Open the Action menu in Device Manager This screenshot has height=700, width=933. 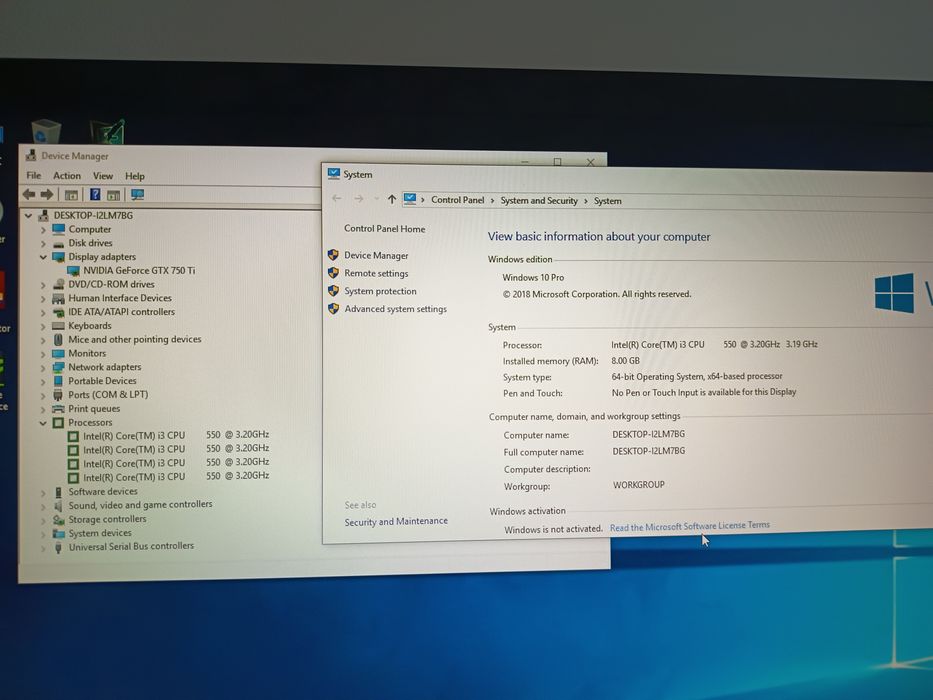click(x=67, y=176)
